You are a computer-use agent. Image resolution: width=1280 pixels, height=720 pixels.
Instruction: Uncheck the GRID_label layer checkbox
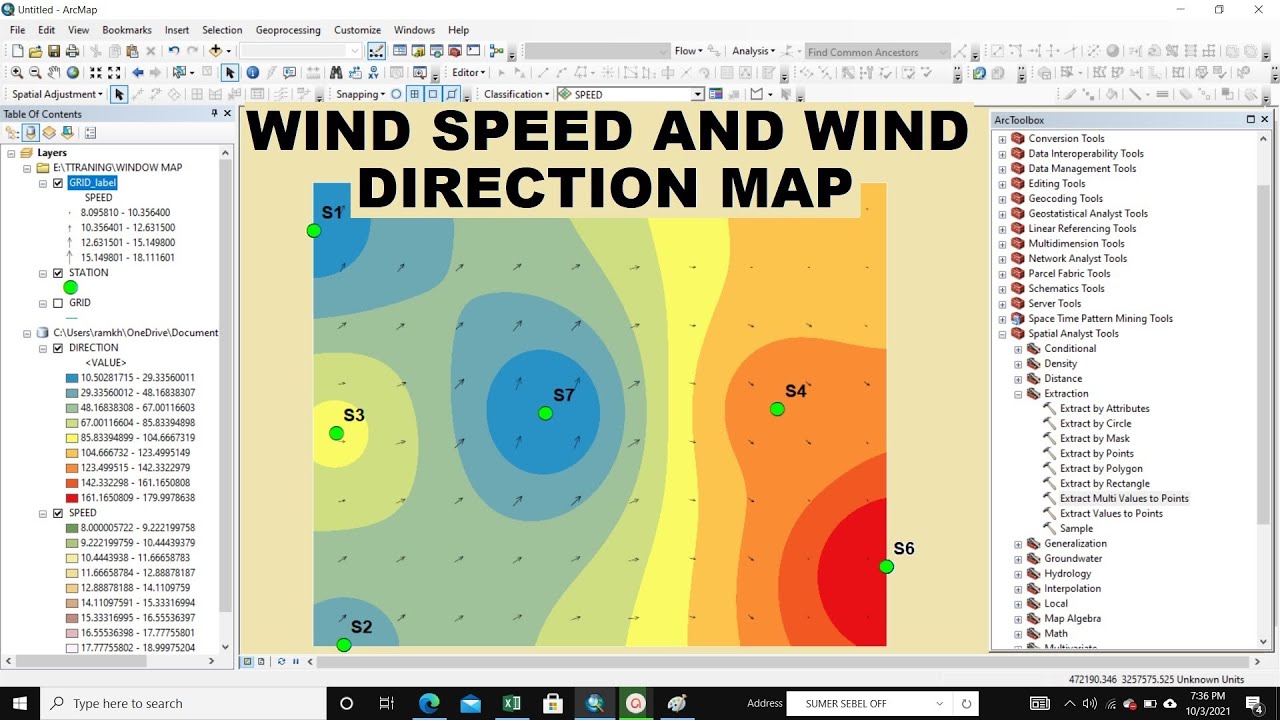(x=58, y=183)
